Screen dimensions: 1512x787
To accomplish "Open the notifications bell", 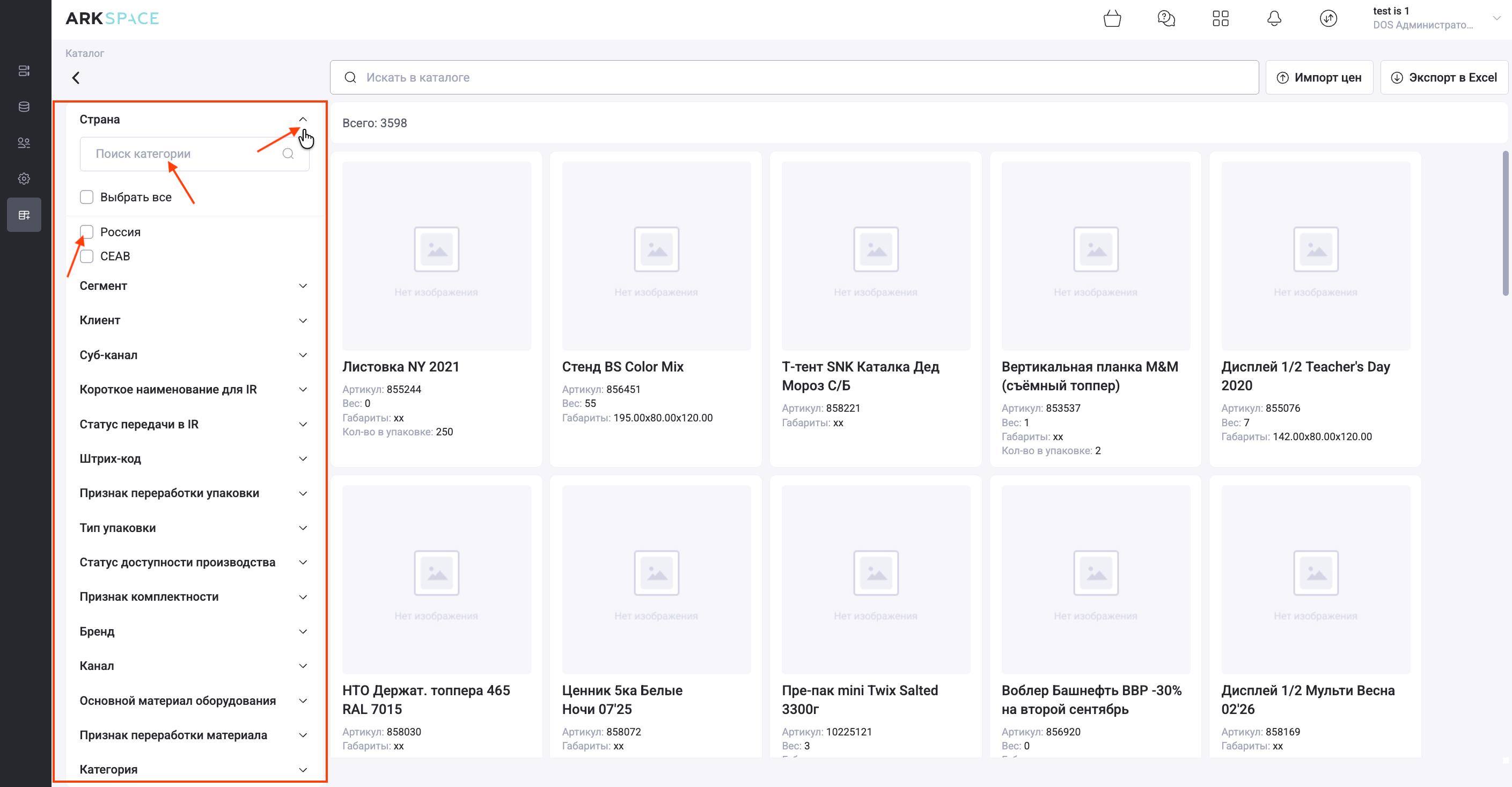I will point(1274,19).
